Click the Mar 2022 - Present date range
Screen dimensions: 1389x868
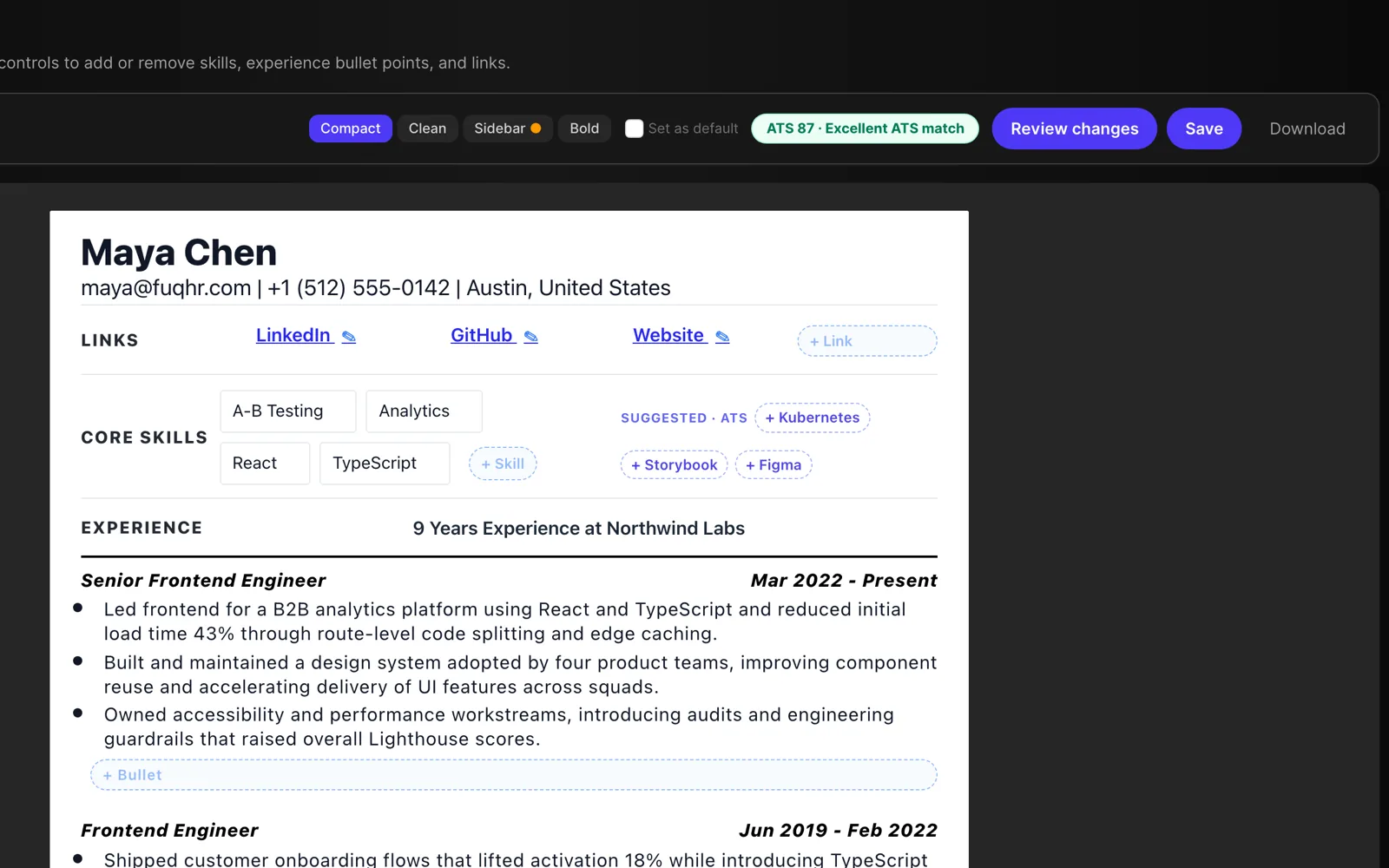pyautogui.click(x=844, y=581)
